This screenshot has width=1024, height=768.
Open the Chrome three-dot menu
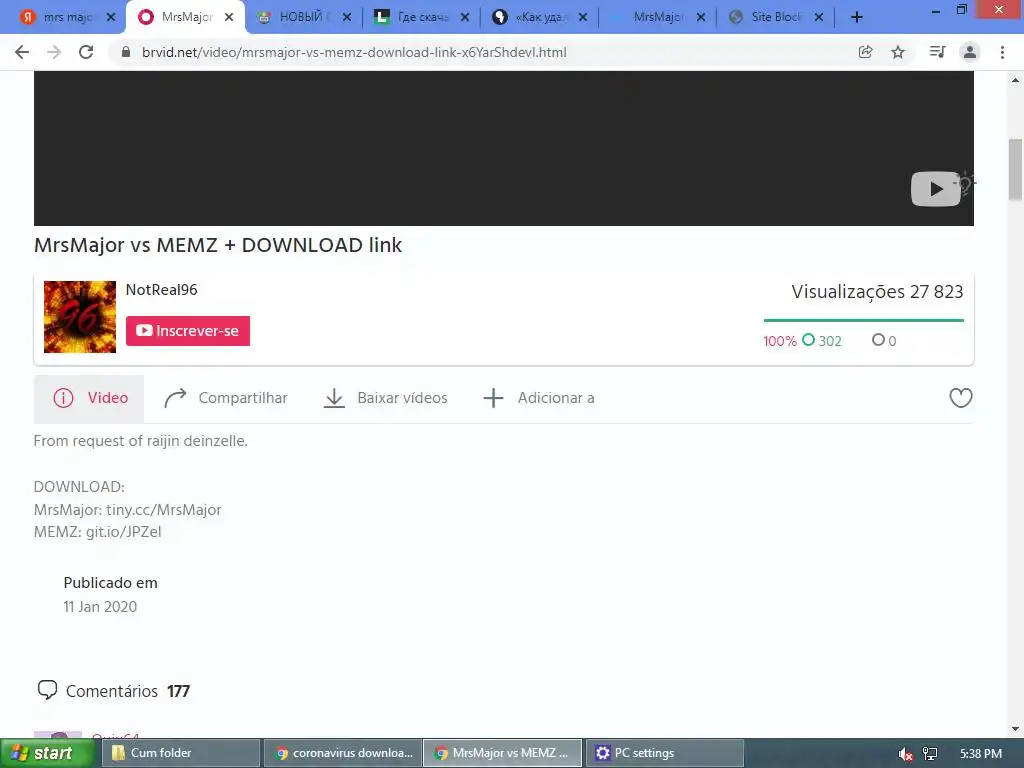[1002, 52]
